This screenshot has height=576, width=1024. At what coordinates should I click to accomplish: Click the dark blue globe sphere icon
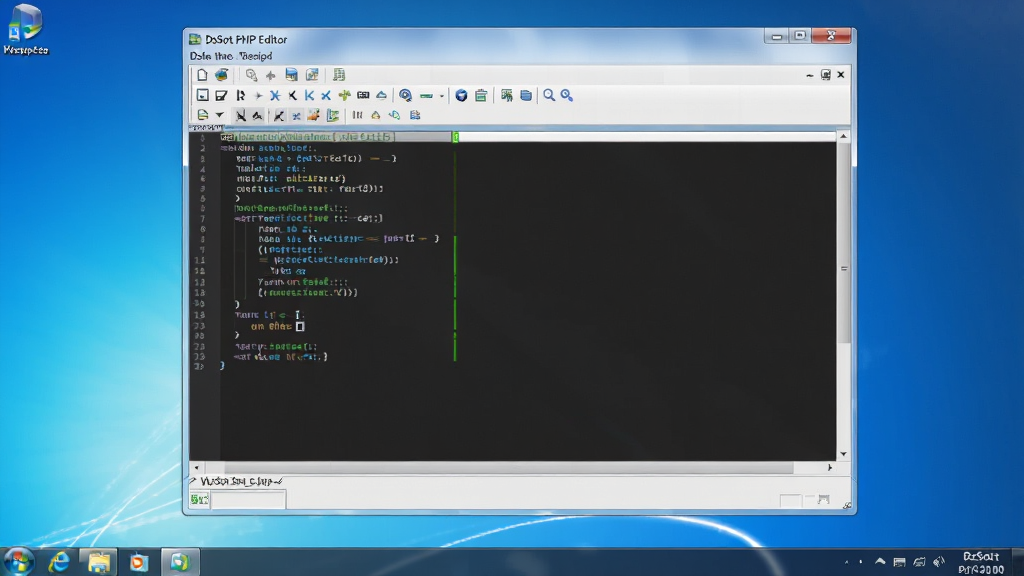click(x=461, y=95)
